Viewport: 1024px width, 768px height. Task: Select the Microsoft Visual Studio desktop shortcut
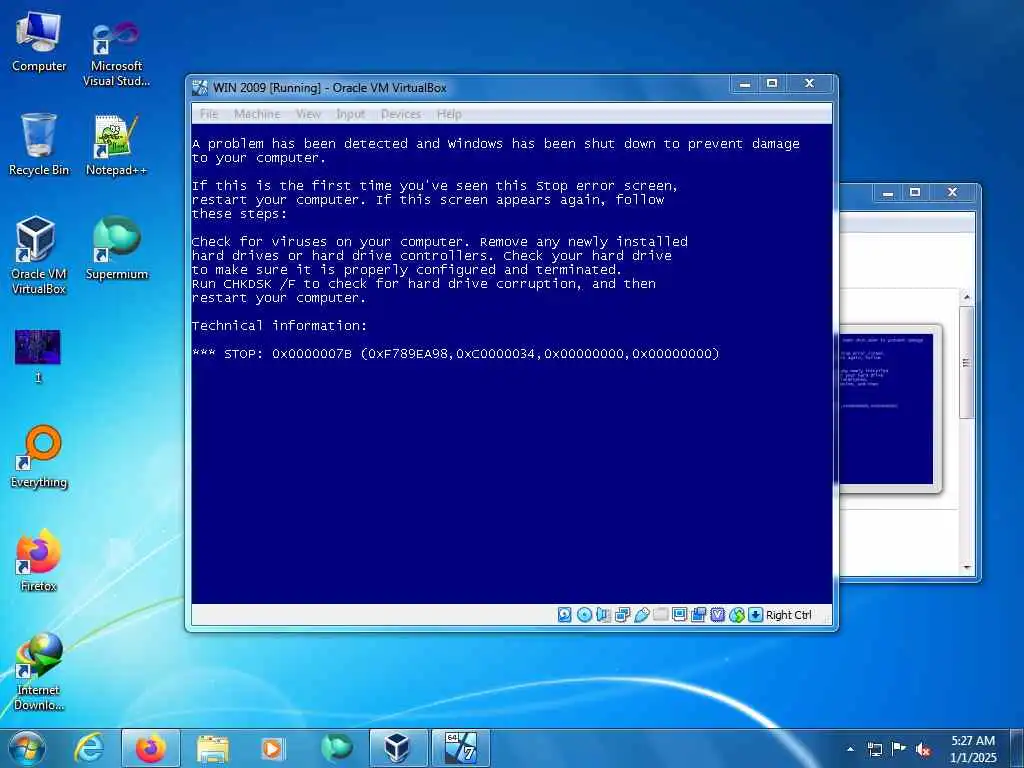(116, 55)
